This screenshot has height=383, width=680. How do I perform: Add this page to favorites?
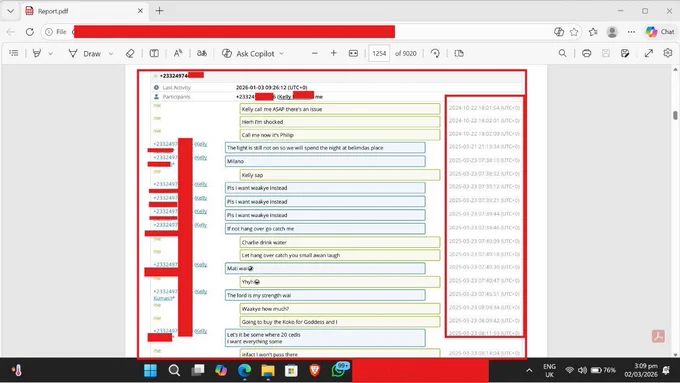574,32
